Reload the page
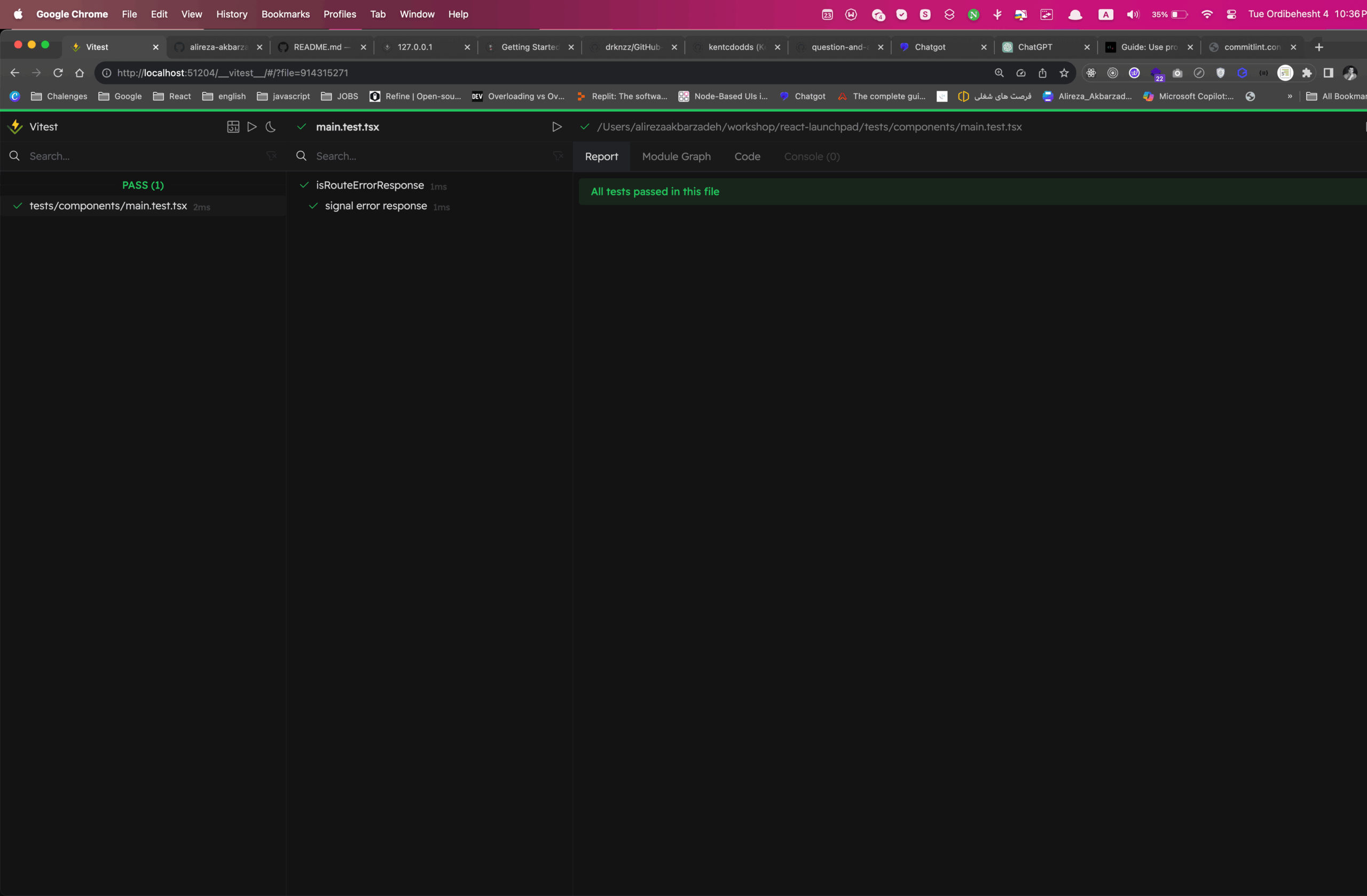 (x=58, y=73)
